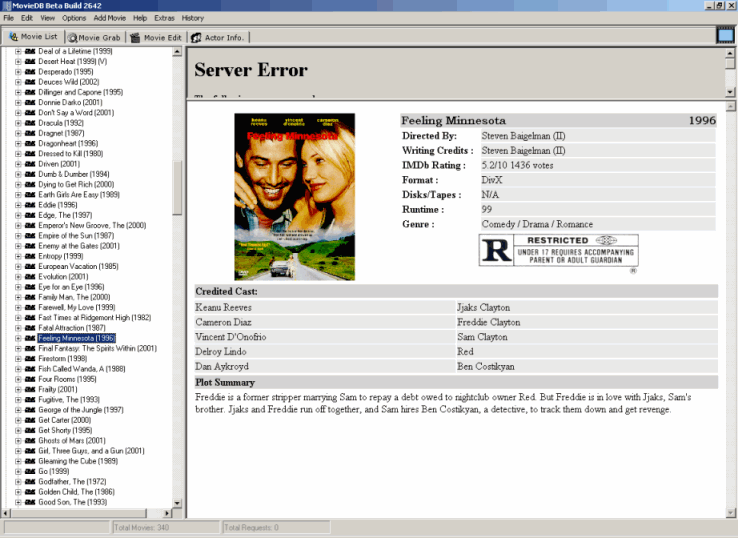Select Fish Called Wanda, A (1988)
The image size is (738, 538).
81,369
